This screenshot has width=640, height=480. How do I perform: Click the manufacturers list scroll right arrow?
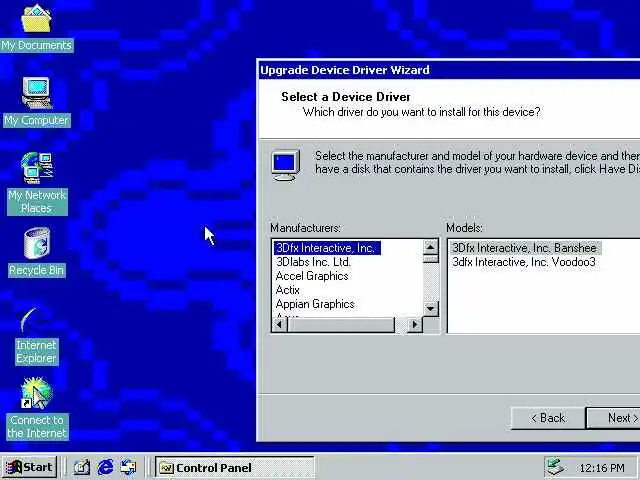(x=415, y=325)
